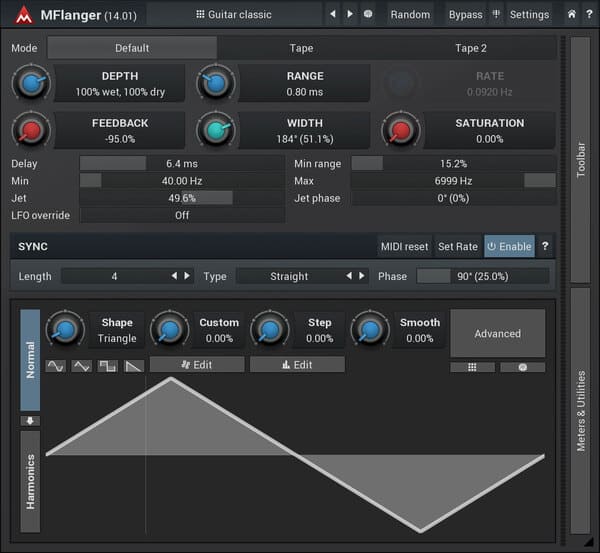Click the Min 40.00 Hz slider
Viewport: 600px width, 553px height.
(182, 181)
